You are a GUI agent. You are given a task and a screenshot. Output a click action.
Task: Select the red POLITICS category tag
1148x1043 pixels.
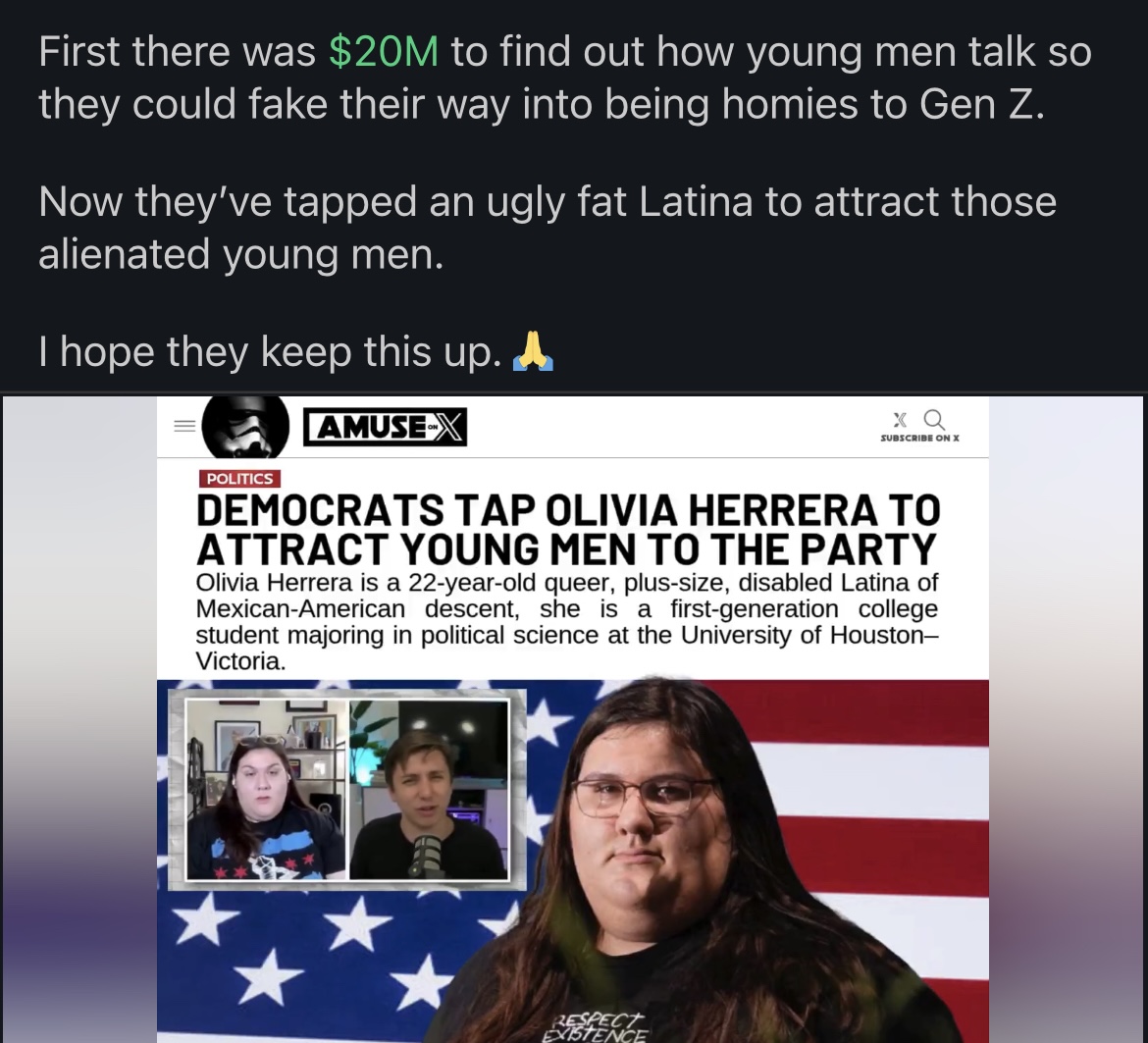(239, 479)
